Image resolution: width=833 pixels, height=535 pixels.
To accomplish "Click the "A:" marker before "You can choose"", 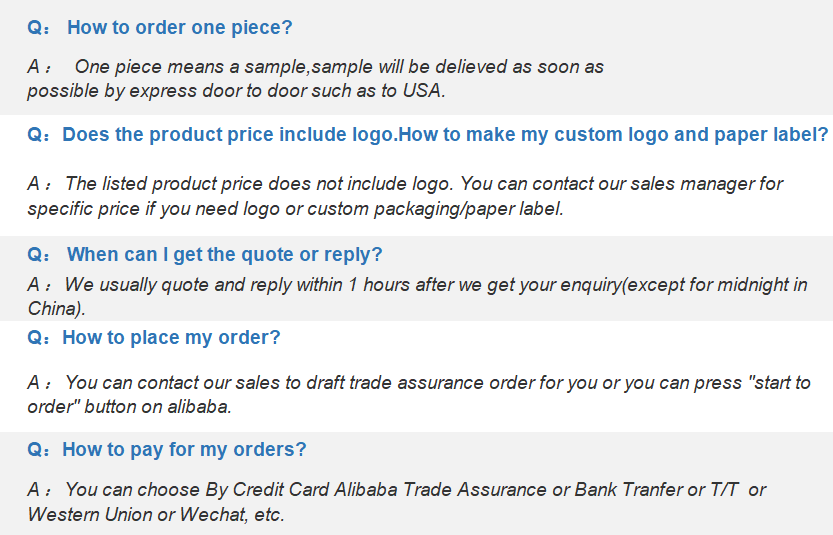I will (x=40, y=490).
